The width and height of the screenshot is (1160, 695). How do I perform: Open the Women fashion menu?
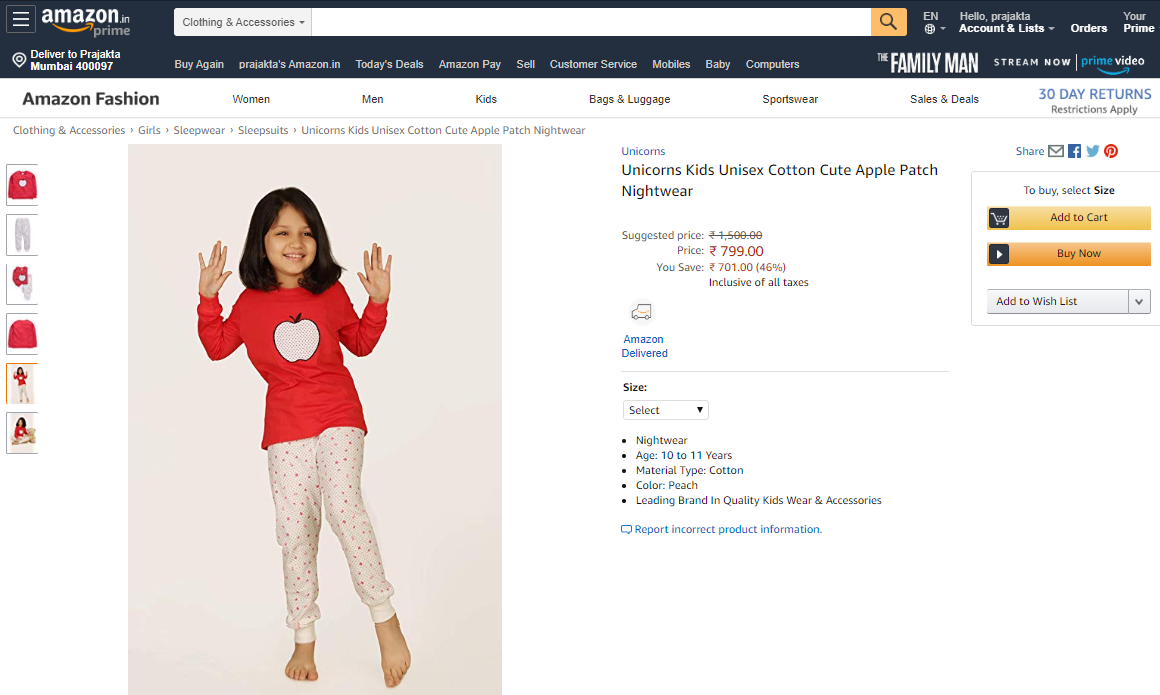[251, 99]
